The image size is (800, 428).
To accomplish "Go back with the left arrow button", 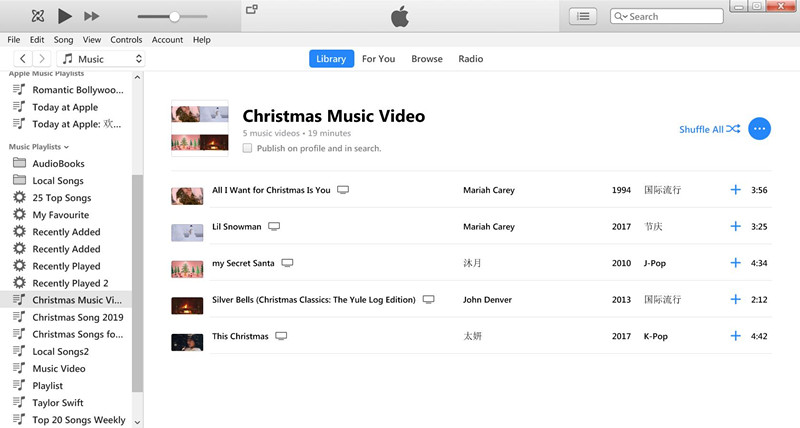I will point(23,59).
